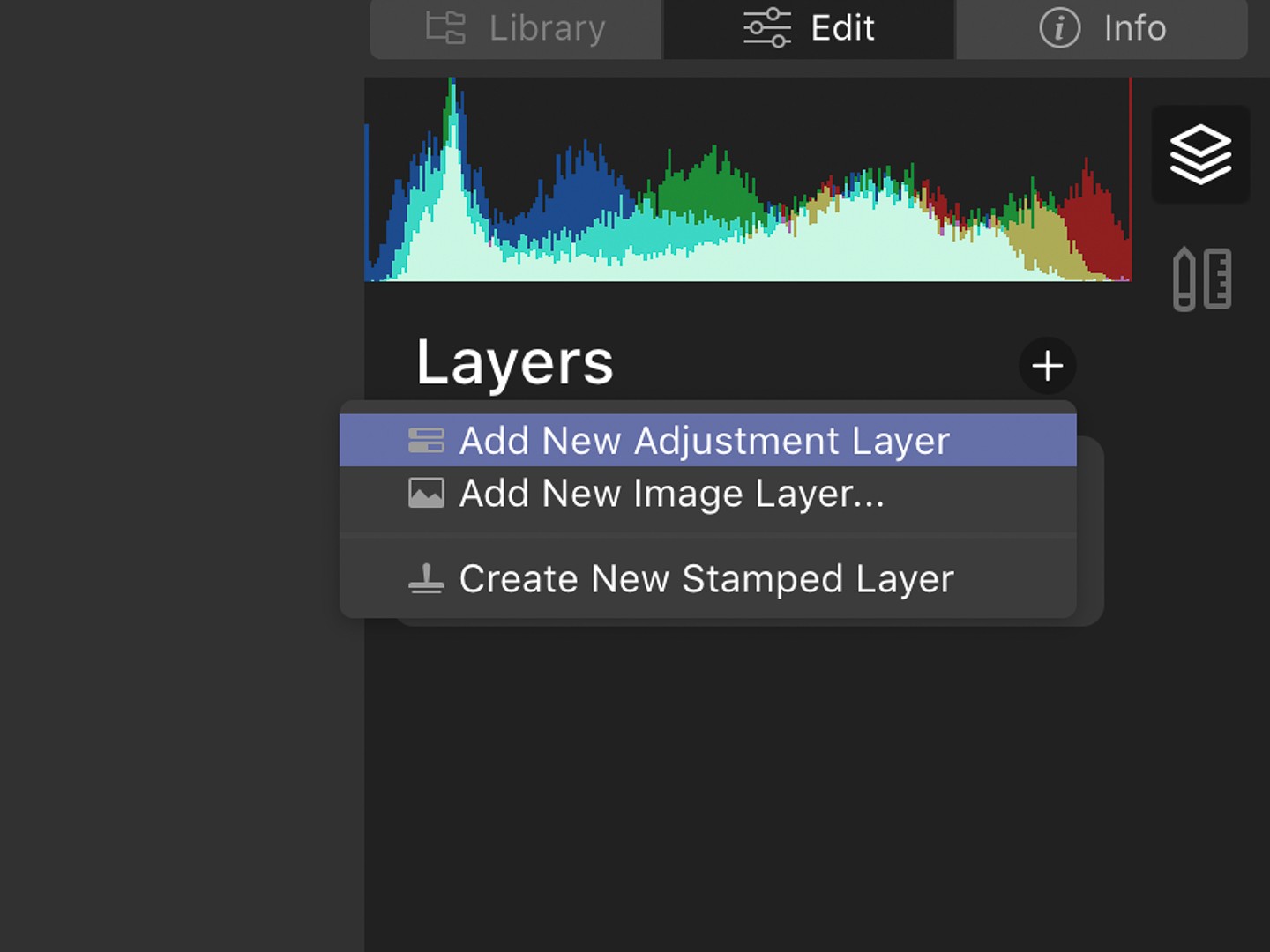The width and height of the screenshot is (1270, 952).
Task: Click the plus button beside Layers
Action: pyautogui.click(x=1047, y=365)
